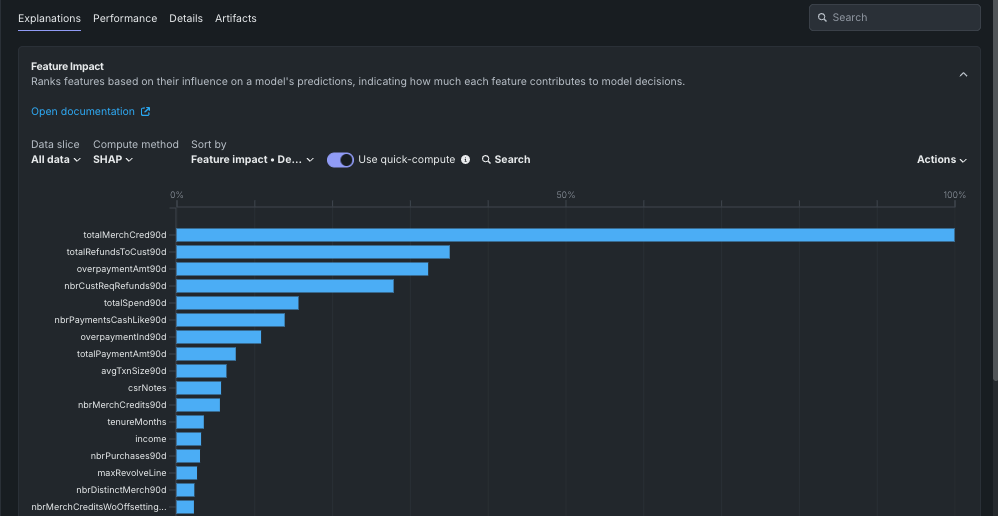Image resolution: width=998 pixels, height=516 pixels.
Task: Click the magnifier icon in top search box
Action: [822, 18]
